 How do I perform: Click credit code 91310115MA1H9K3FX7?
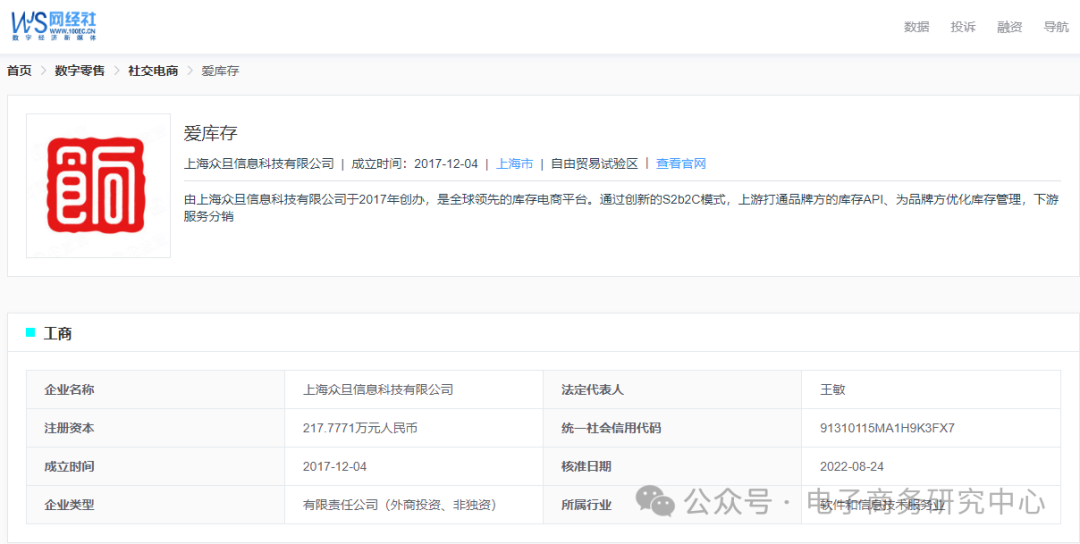[x=887, y=428]
